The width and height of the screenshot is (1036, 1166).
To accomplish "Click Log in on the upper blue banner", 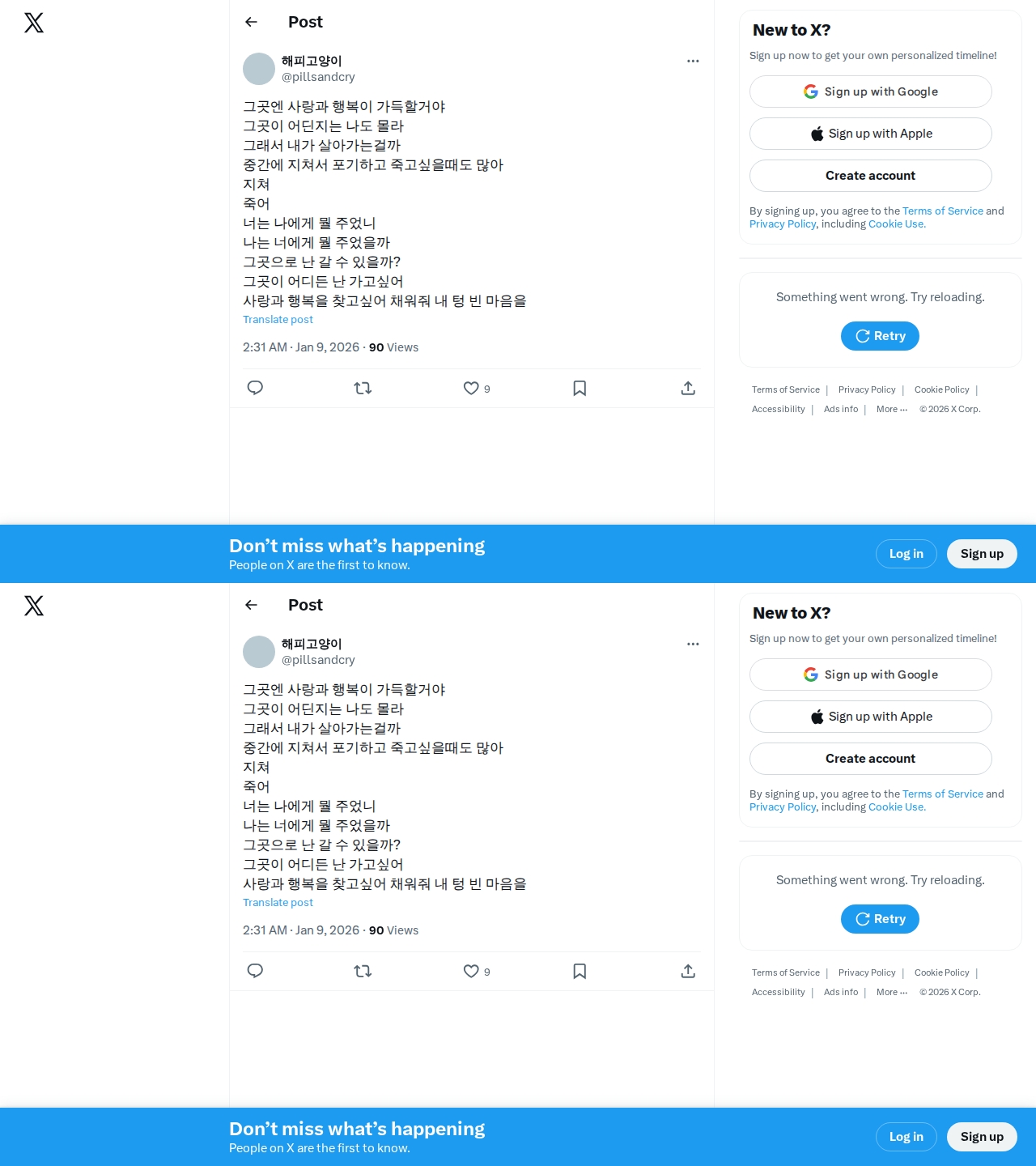I will (x=906, y=554).
